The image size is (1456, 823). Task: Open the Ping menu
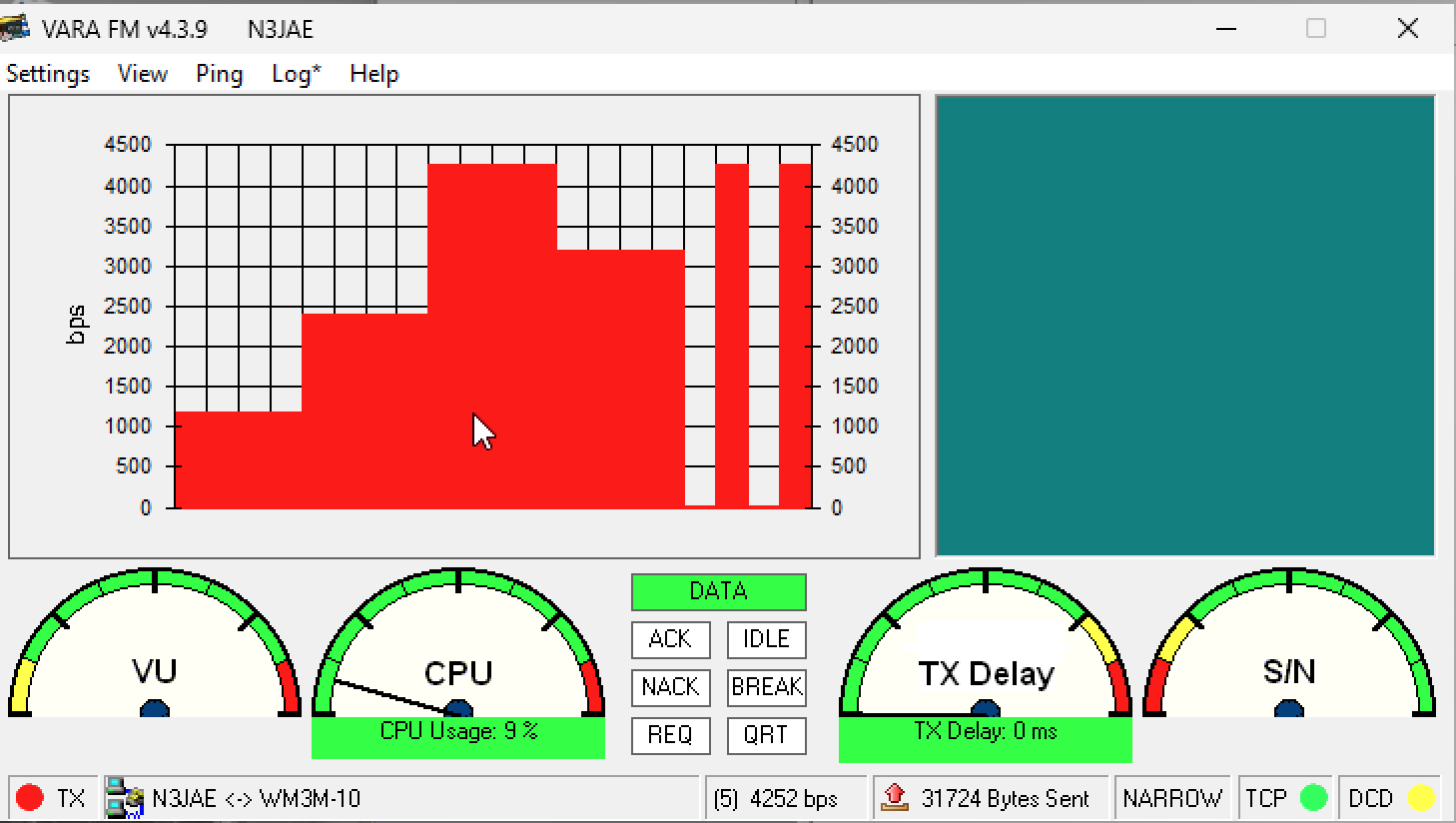point(219,74)
